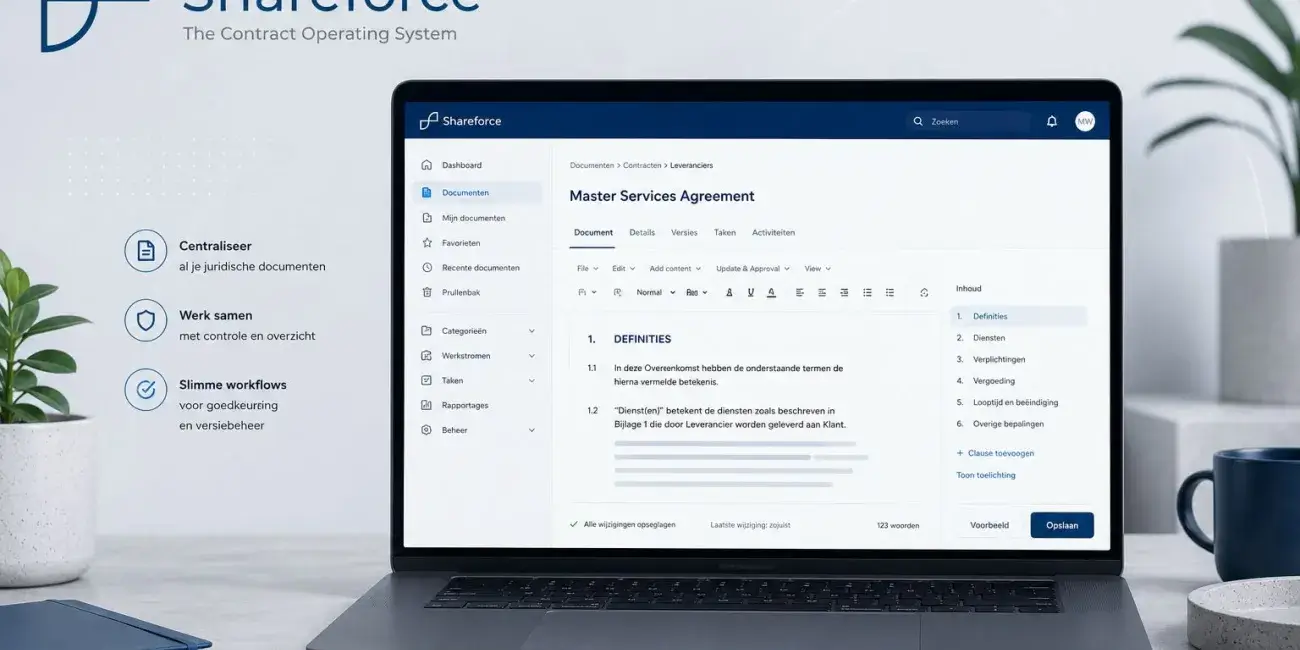Switch to the Versies tab
Viewport: 1300px width, 650px height.
pos(684,232)
